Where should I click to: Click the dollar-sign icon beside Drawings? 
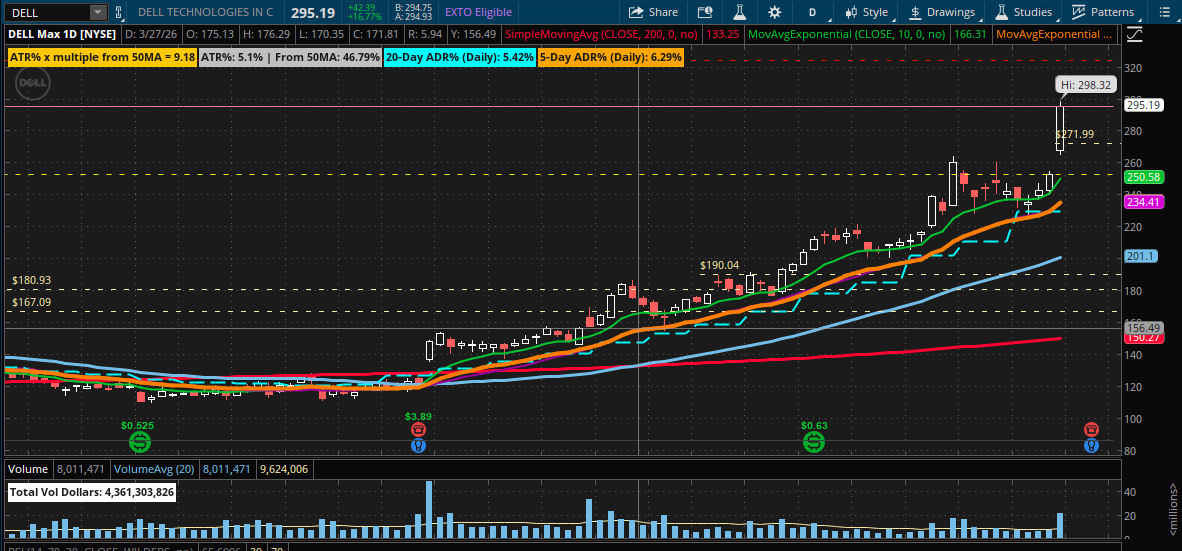[x=915, y=12]
